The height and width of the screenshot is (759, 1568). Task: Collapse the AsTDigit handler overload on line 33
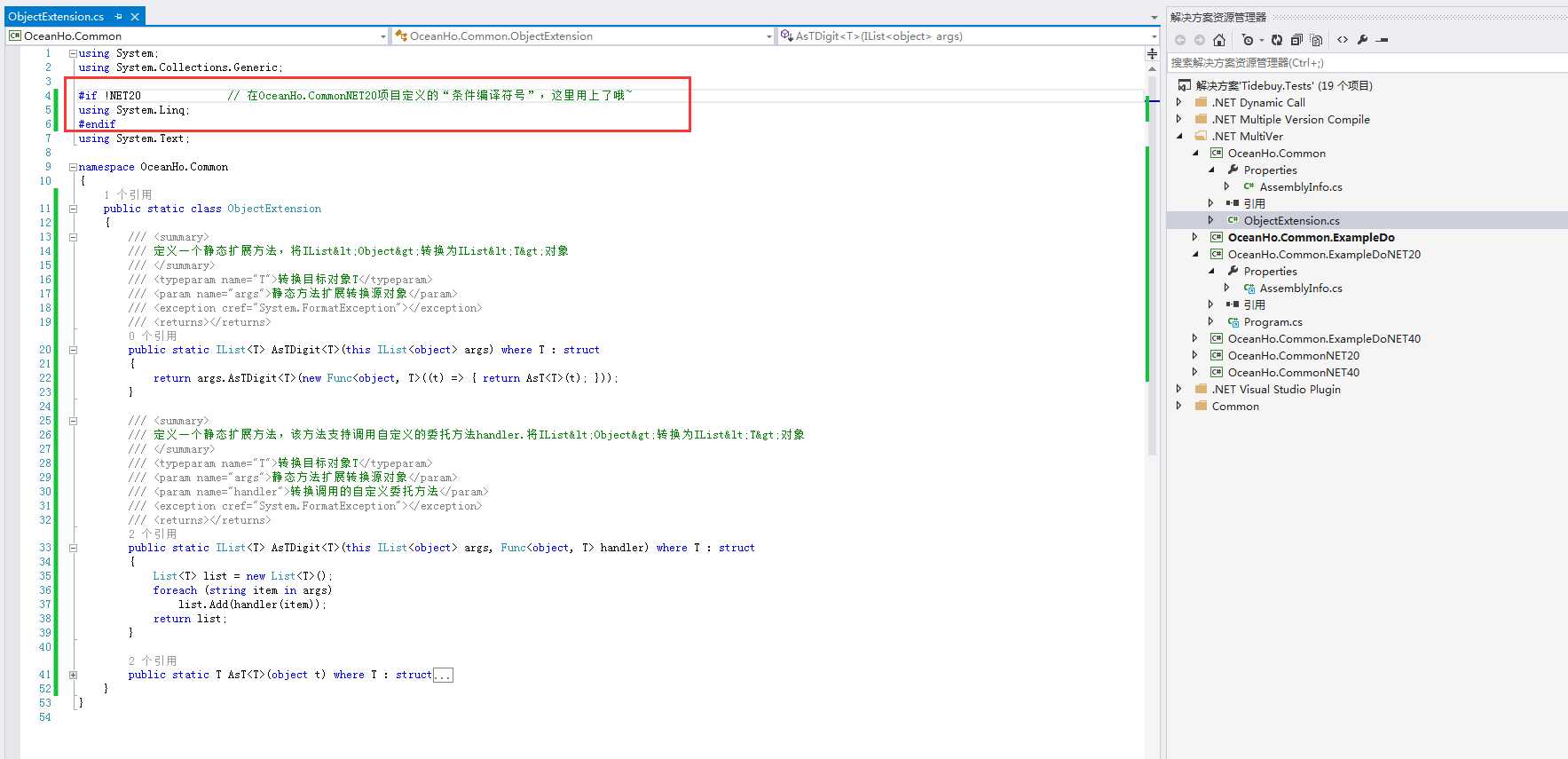coord(73,548)
